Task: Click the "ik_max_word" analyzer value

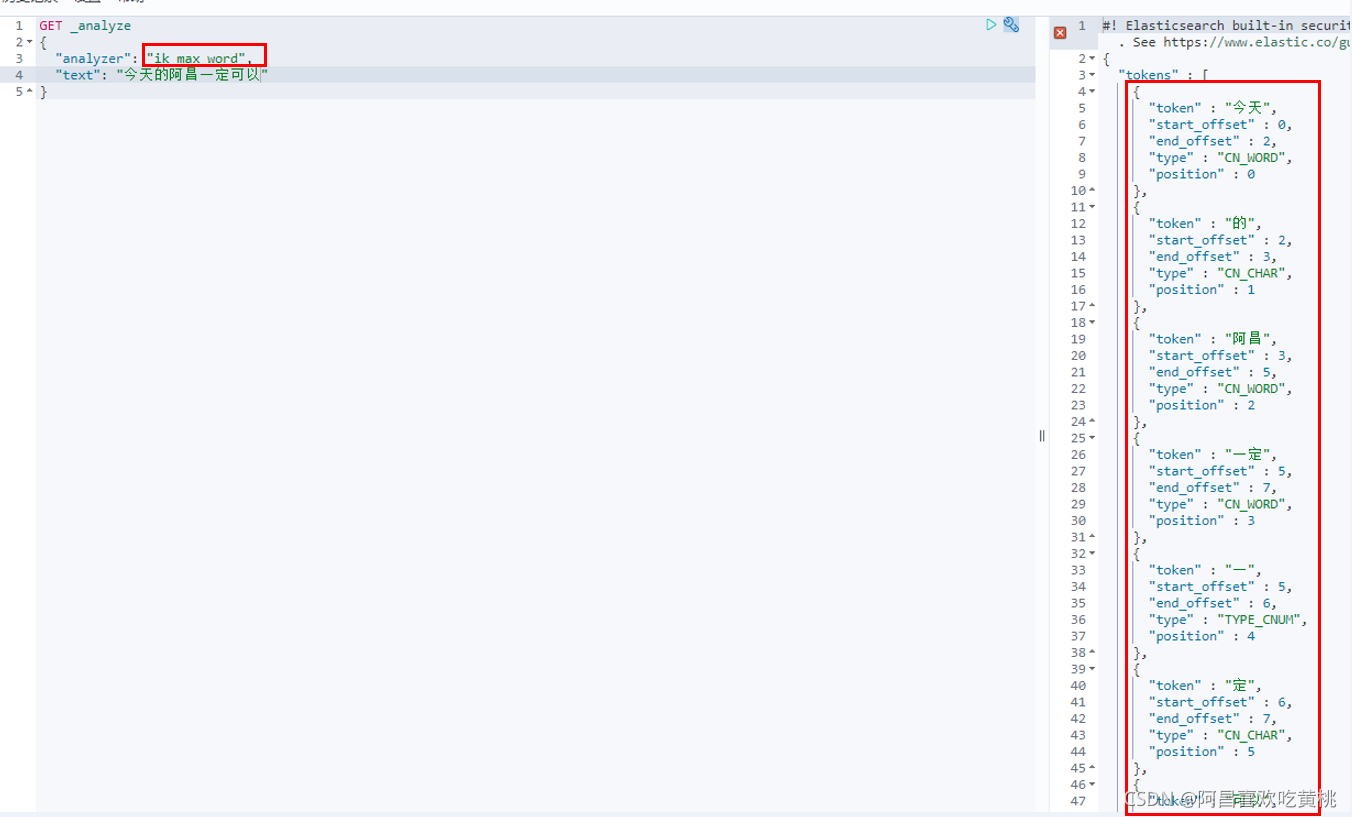Action: [x=196, y=59]
